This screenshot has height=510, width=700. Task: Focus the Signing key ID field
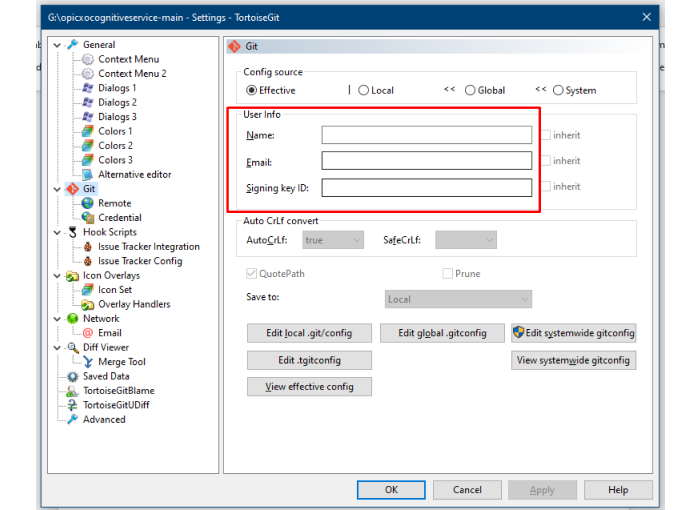click(427, 188)
